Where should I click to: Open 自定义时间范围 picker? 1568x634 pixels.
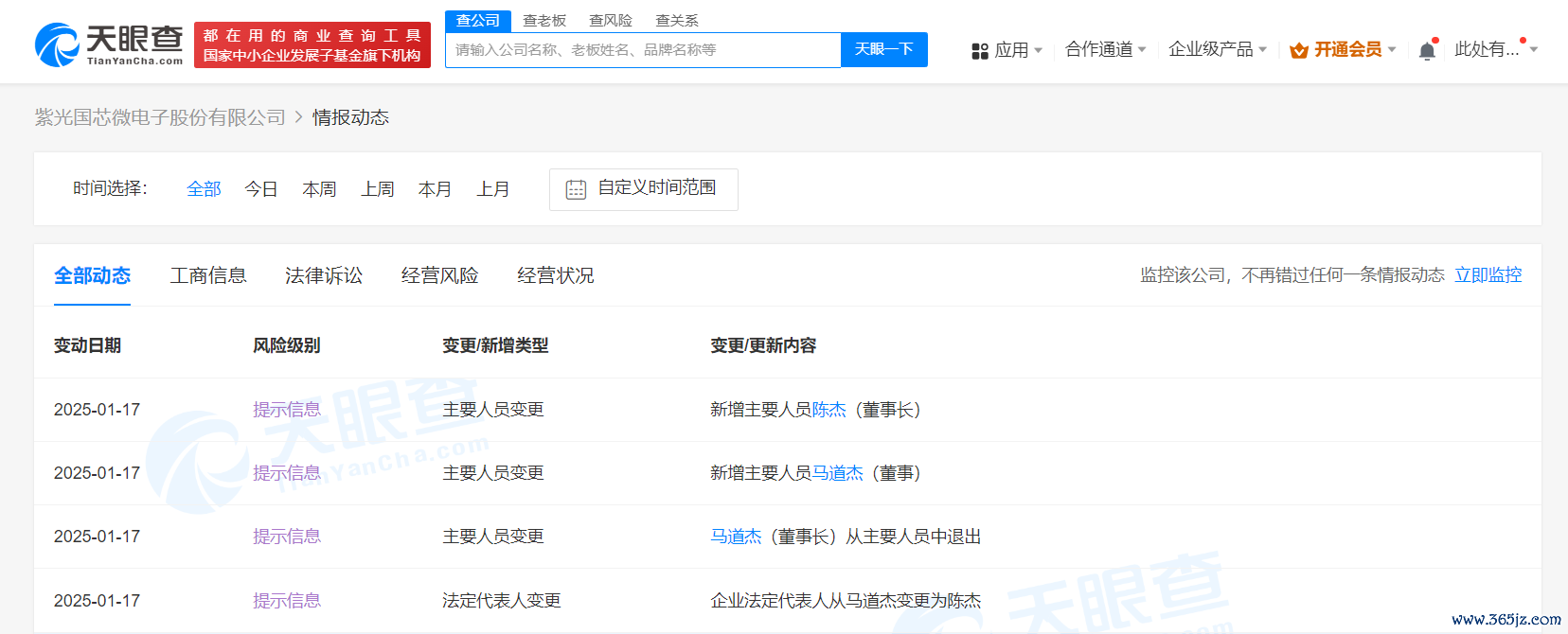(x=644, y=189)
